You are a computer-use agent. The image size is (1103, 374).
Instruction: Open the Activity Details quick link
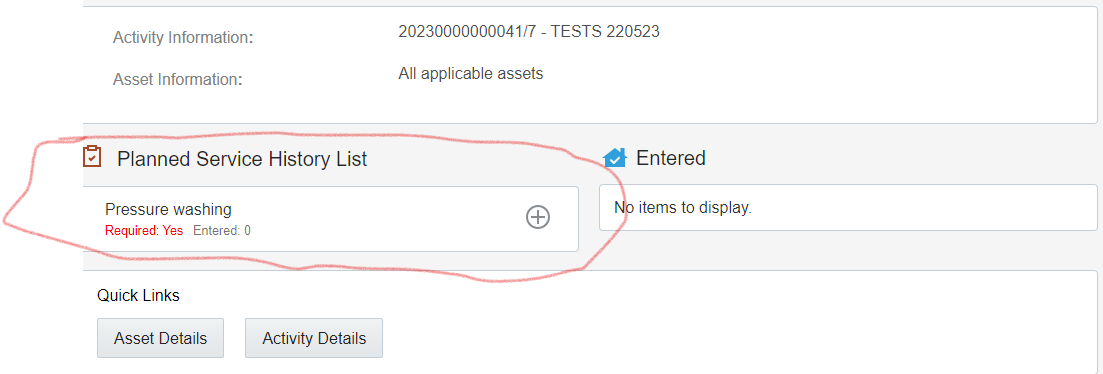coord(314,338)
